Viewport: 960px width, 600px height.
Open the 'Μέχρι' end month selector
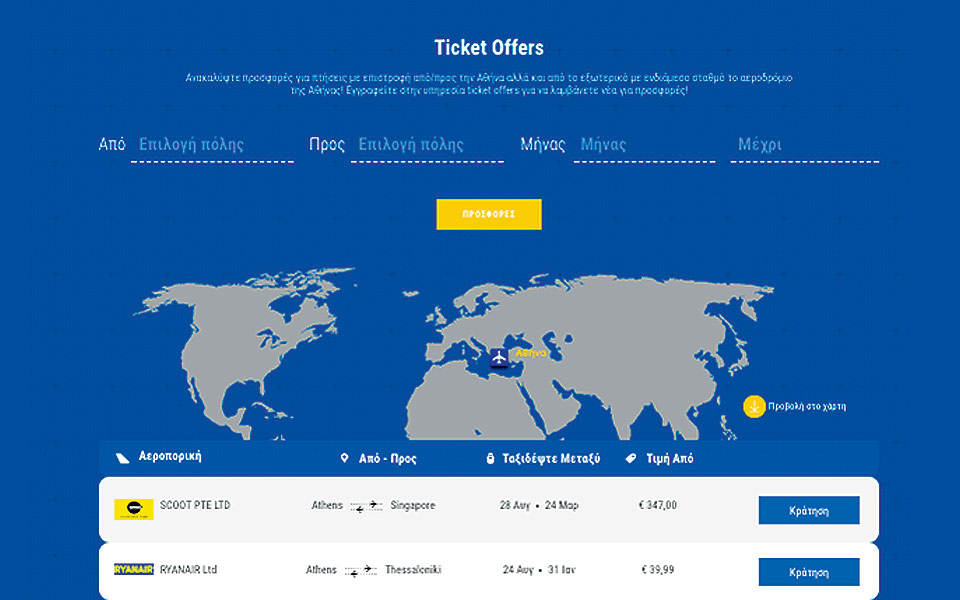(x=804, y=145)
